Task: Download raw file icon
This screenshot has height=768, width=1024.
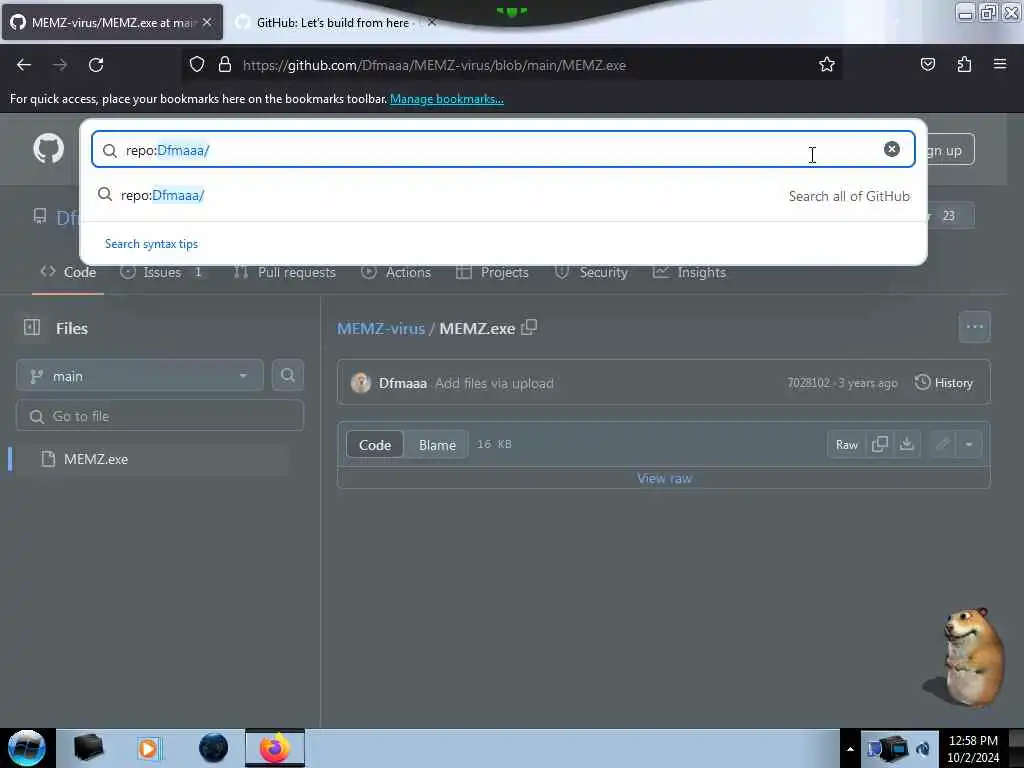Action: [906, 444]
